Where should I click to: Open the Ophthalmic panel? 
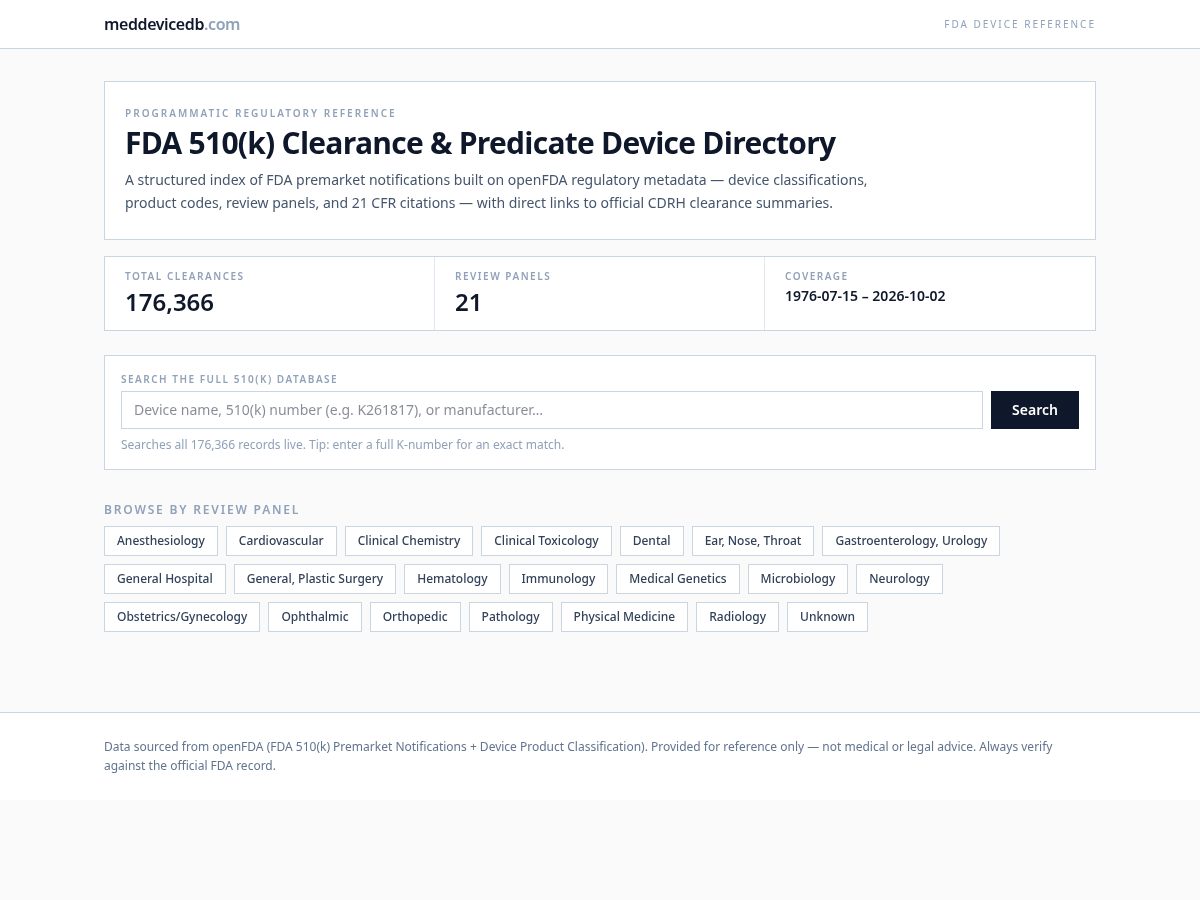[x=315, y=617]
